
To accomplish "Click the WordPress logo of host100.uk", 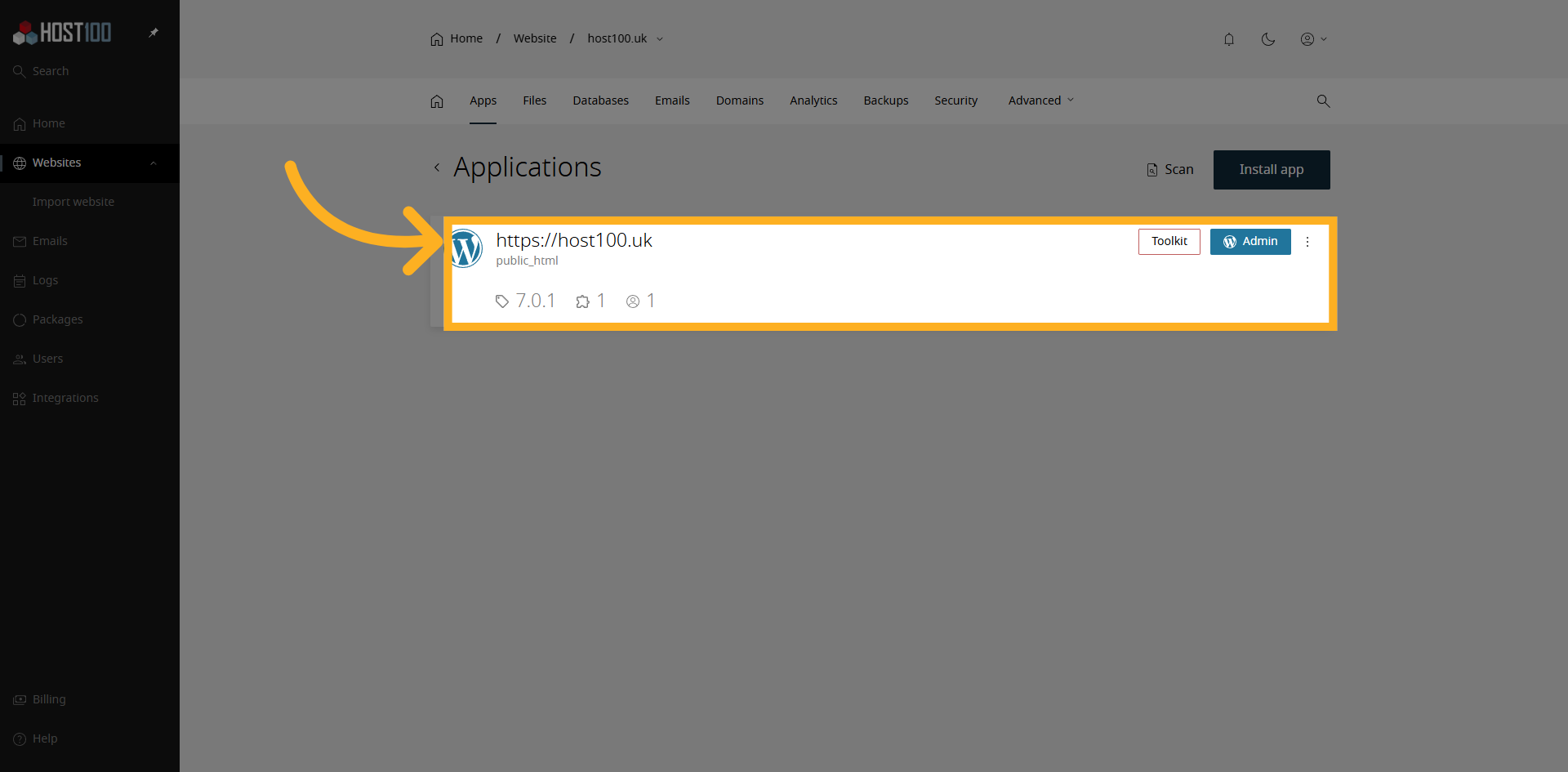I will tap(466, 248).
